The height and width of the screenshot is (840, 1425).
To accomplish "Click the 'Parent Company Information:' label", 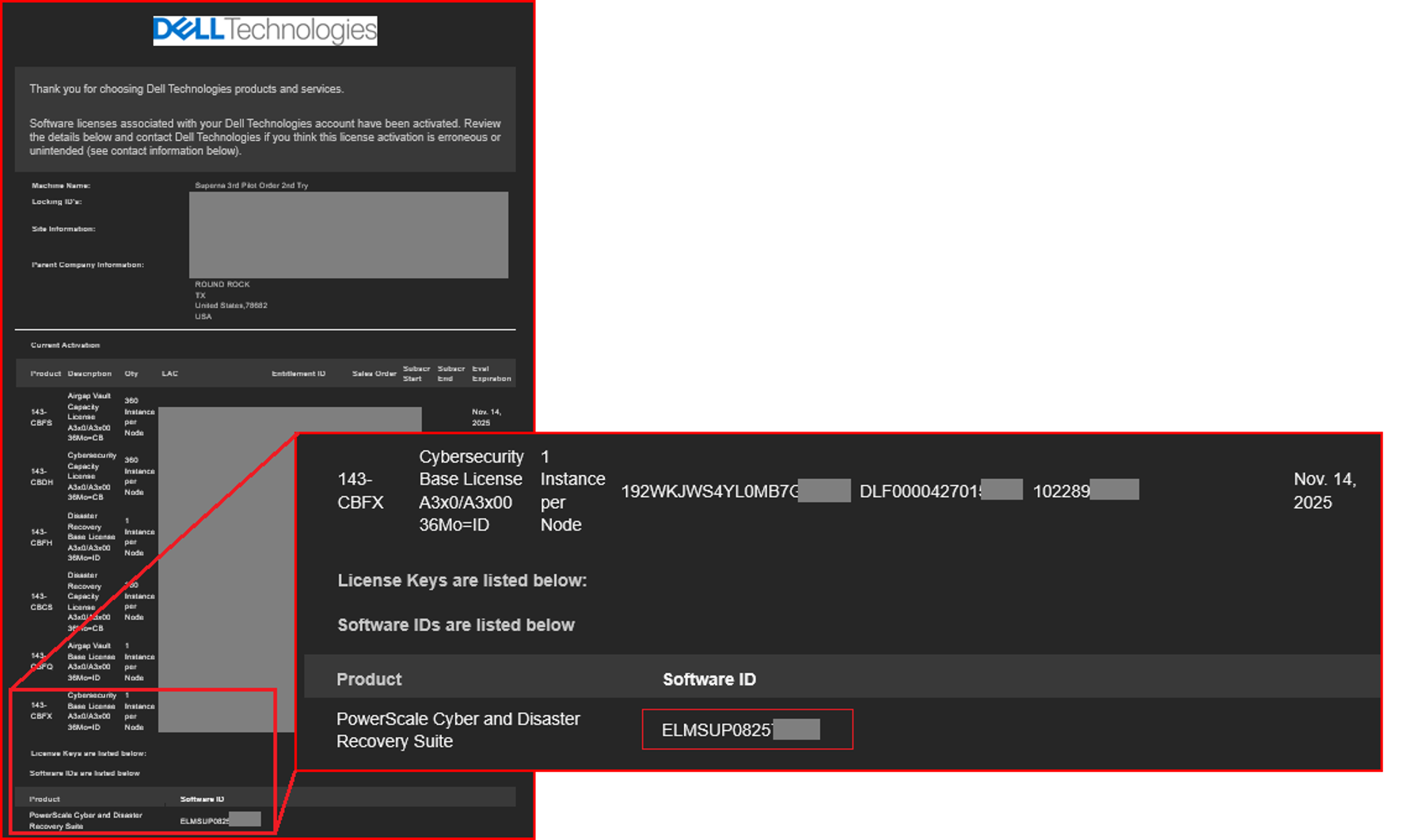I will point(88,264).
